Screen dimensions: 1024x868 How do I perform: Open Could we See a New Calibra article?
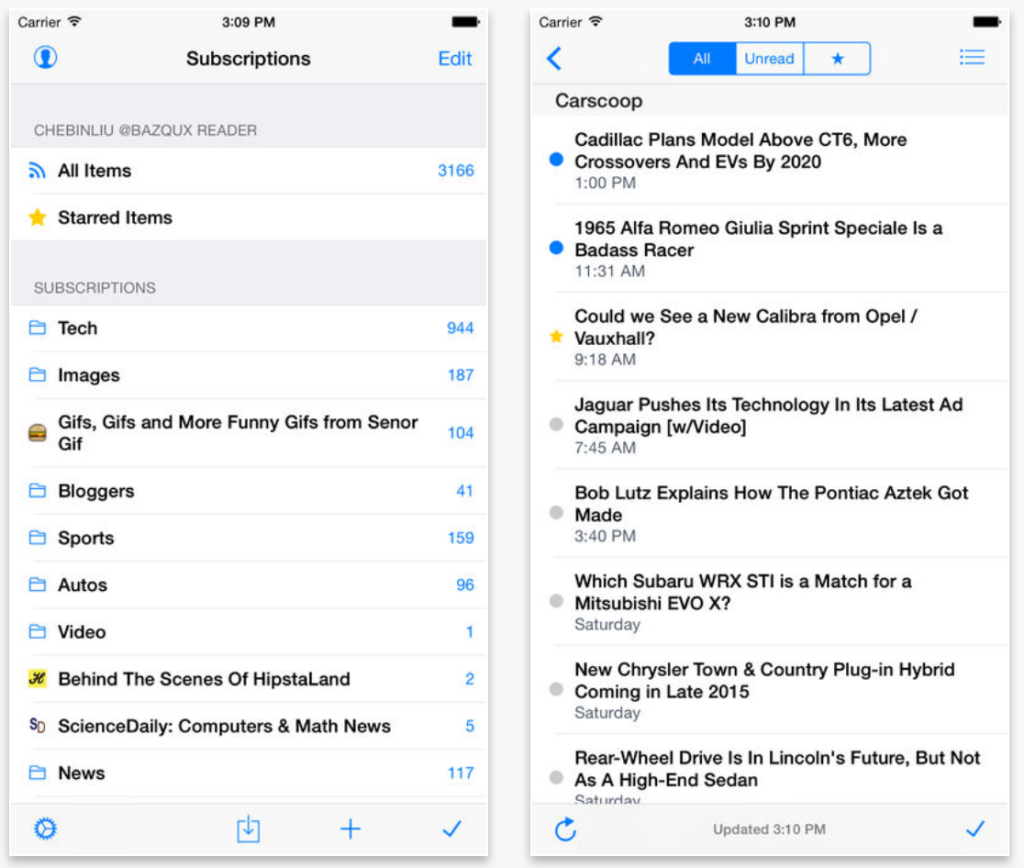tap(770, 336)
